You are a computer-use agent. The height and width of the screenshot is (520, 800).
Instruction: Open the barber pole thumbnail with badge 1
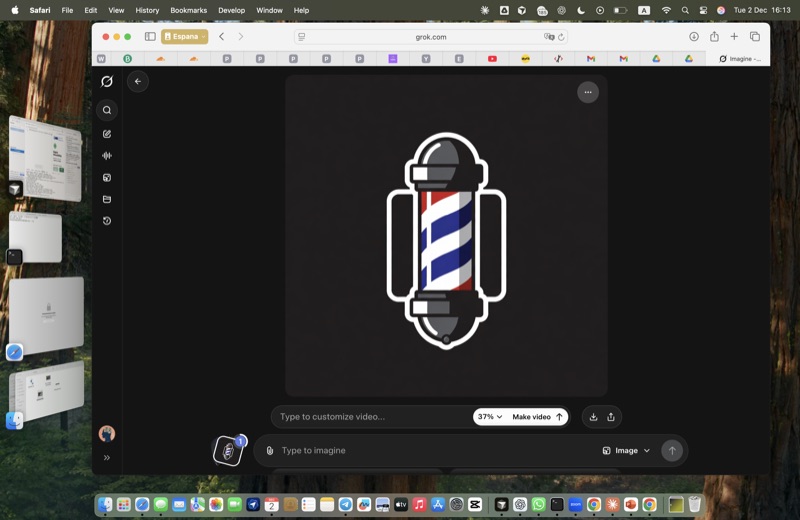[228, 451]
